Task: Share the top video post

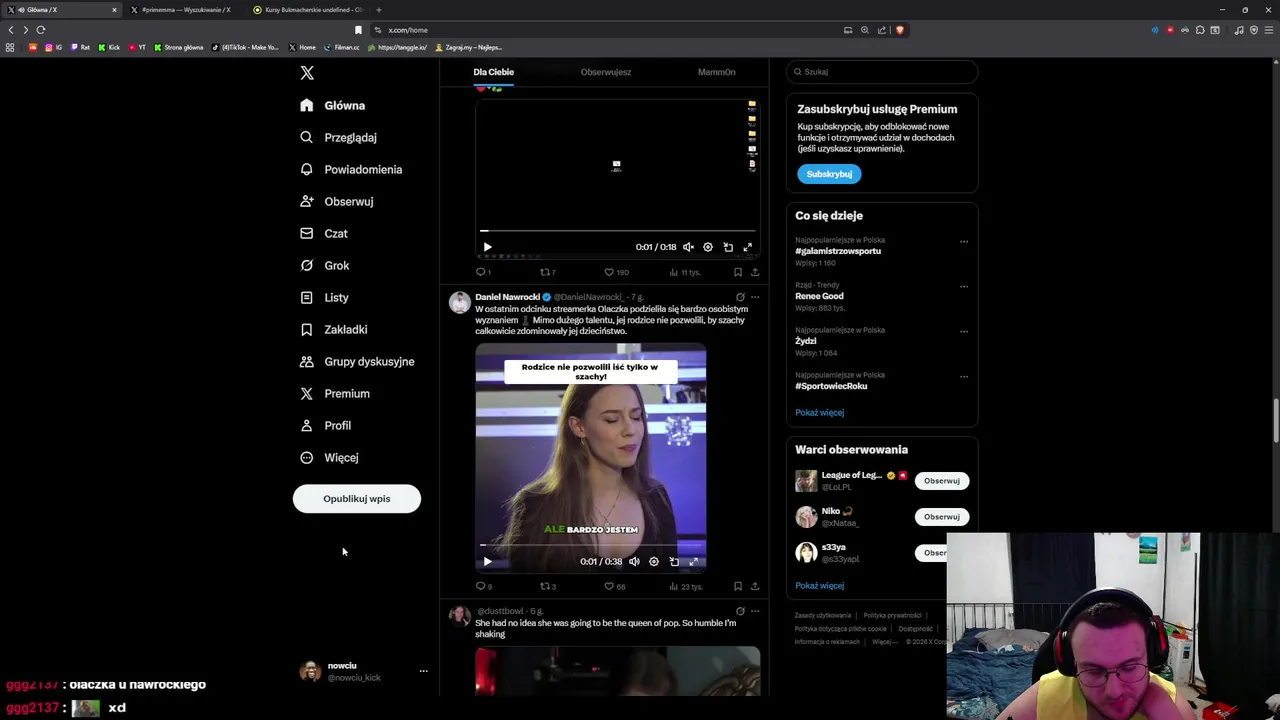Action: point(755,272)
